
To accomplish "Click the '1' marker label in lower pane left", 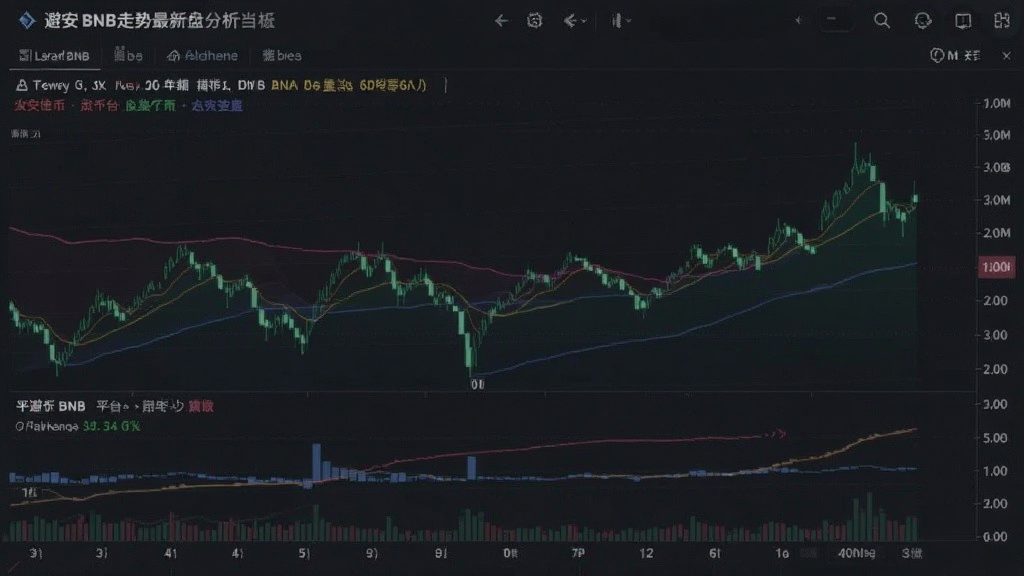I will (x=29, y=492).
